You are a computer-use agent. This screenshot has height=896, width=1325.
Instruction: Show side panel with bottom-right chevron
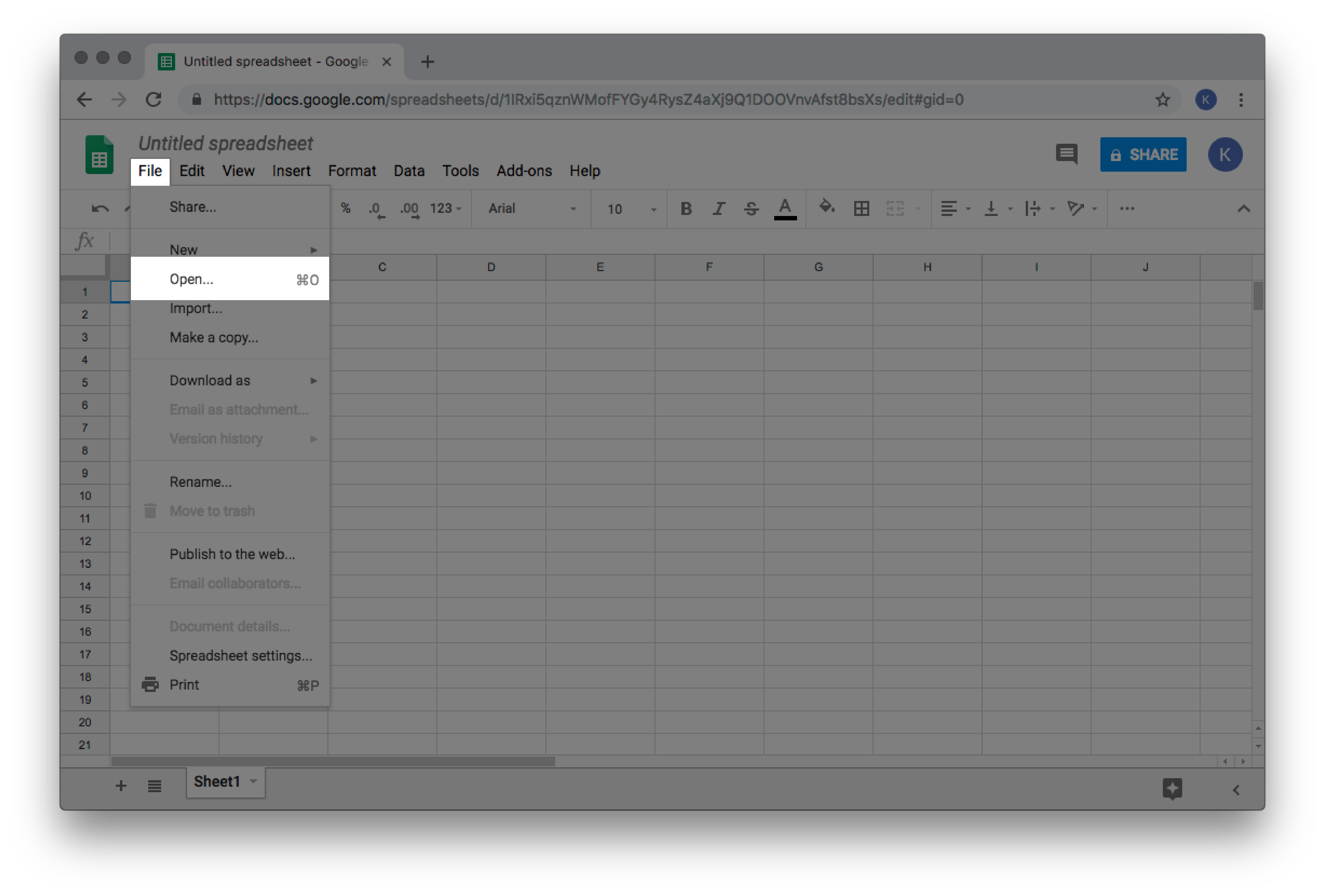tap(1236, 790)
